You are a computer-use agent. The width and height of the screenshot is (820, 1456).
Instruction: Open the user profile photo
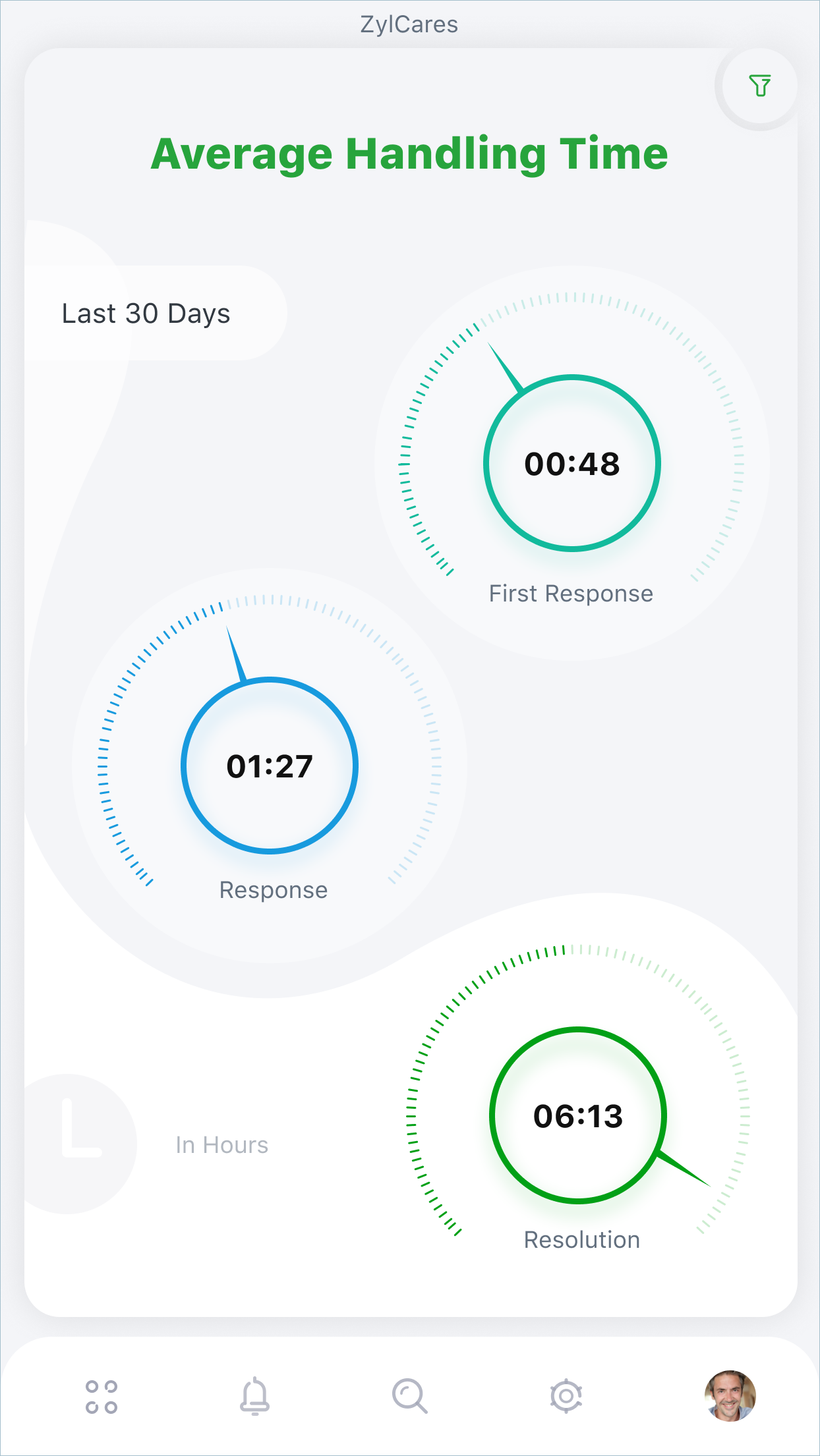(x=730, y=1395)
